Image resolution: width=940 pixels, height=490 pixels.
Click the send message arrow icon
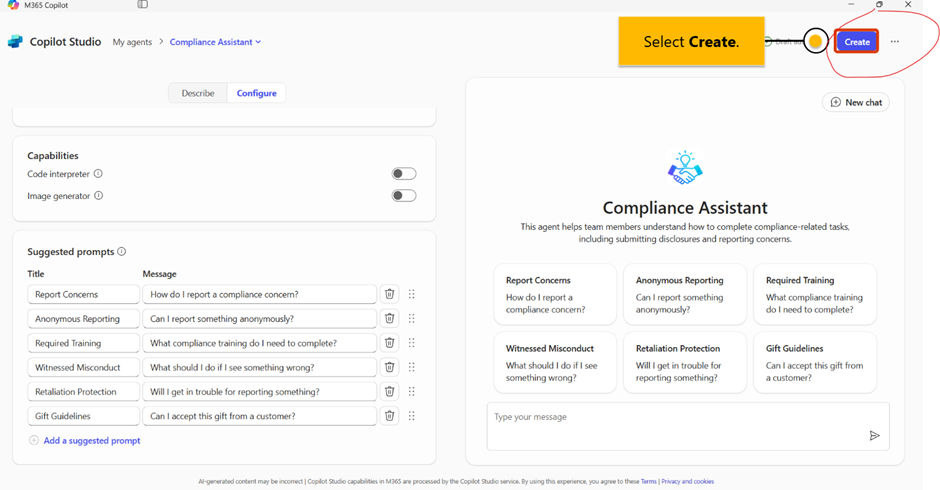pos(875,435)
